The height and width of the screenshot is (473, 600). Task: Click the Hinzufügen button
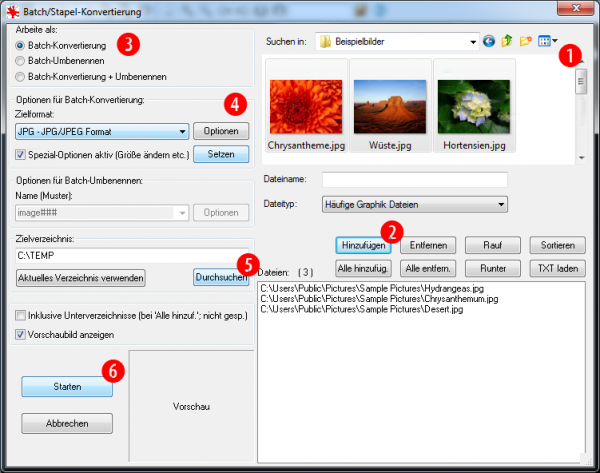(x=363, y=245)
